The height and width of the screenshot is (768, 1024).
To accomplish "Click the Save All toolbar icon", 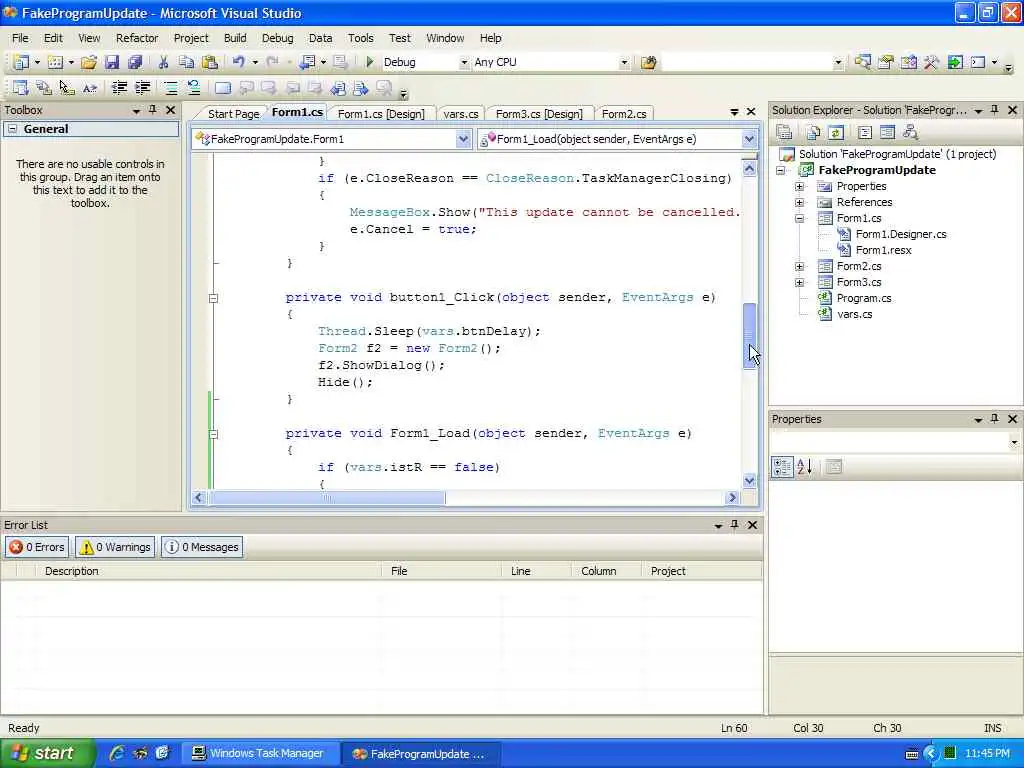I will pyautogui.click(x=135, y=62).
